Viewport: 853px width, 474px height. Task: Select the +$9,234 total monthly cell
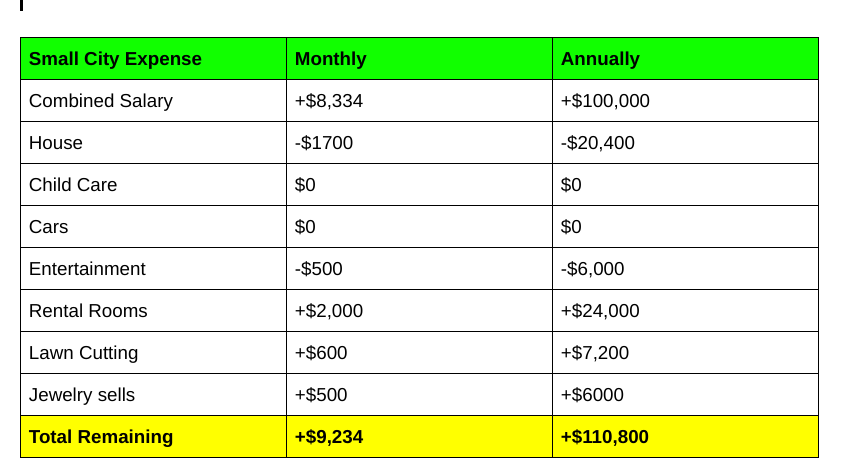pos(329,437)
